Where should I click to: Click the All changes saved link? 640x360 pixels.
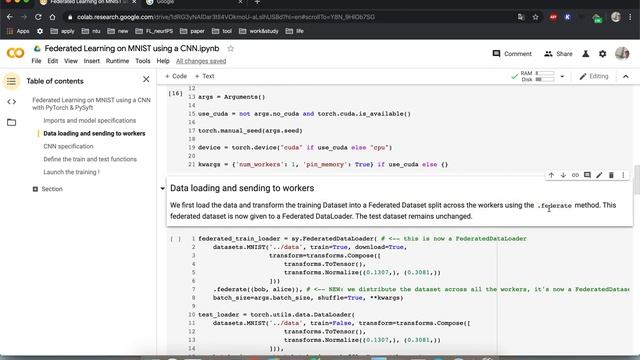201,61
